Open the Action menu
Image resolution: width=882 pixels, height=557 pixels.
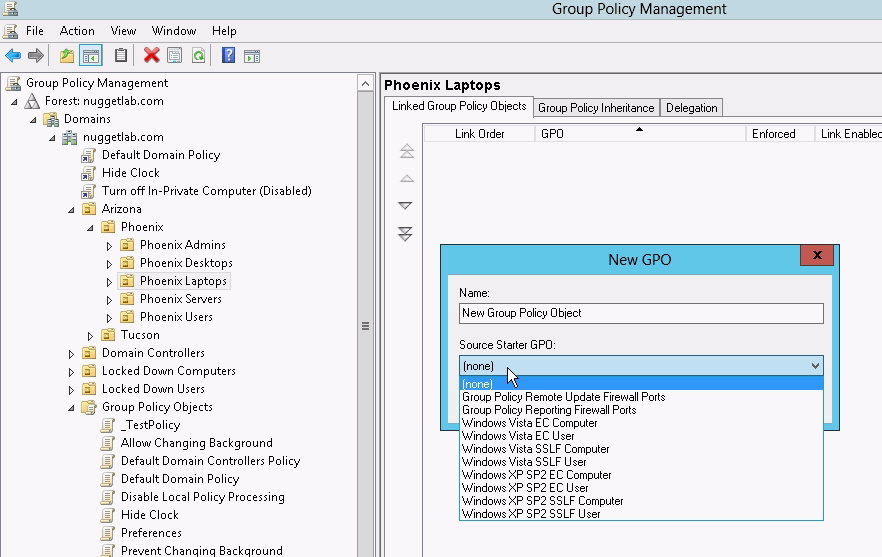click(x=77, y=31)
